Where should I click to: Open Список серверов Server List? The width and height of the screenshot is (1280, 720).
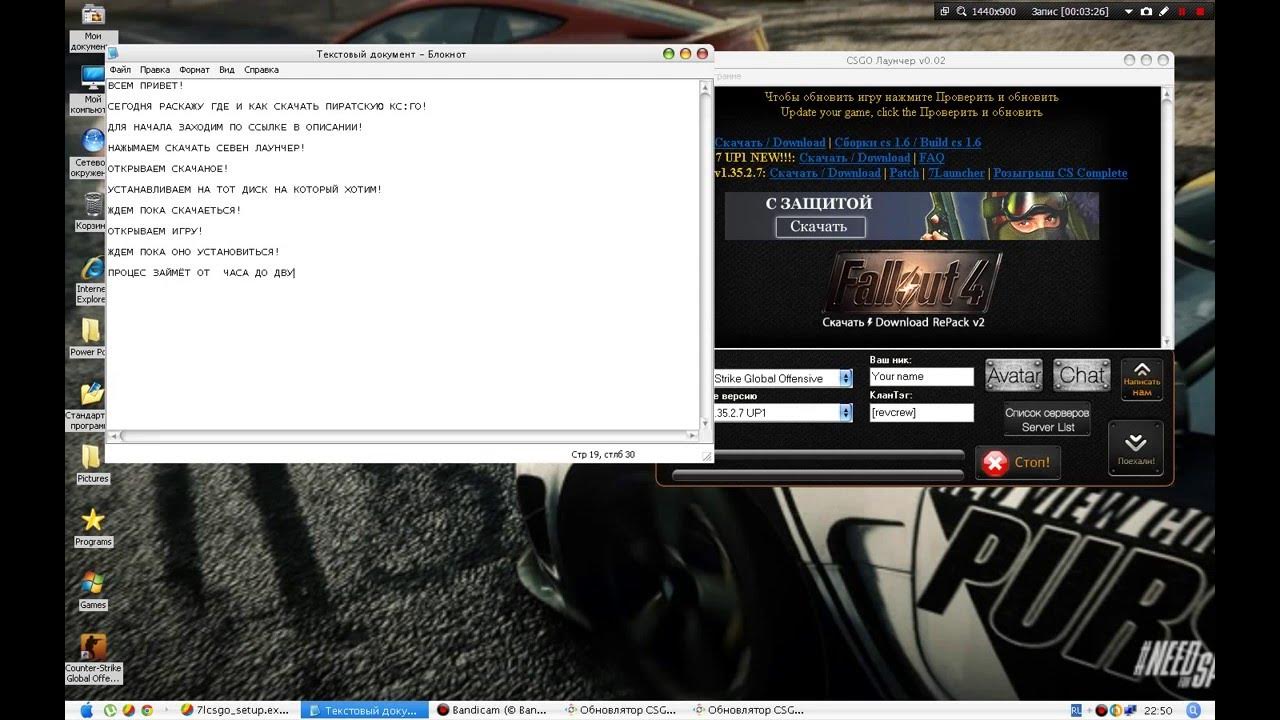(1047, 420)
